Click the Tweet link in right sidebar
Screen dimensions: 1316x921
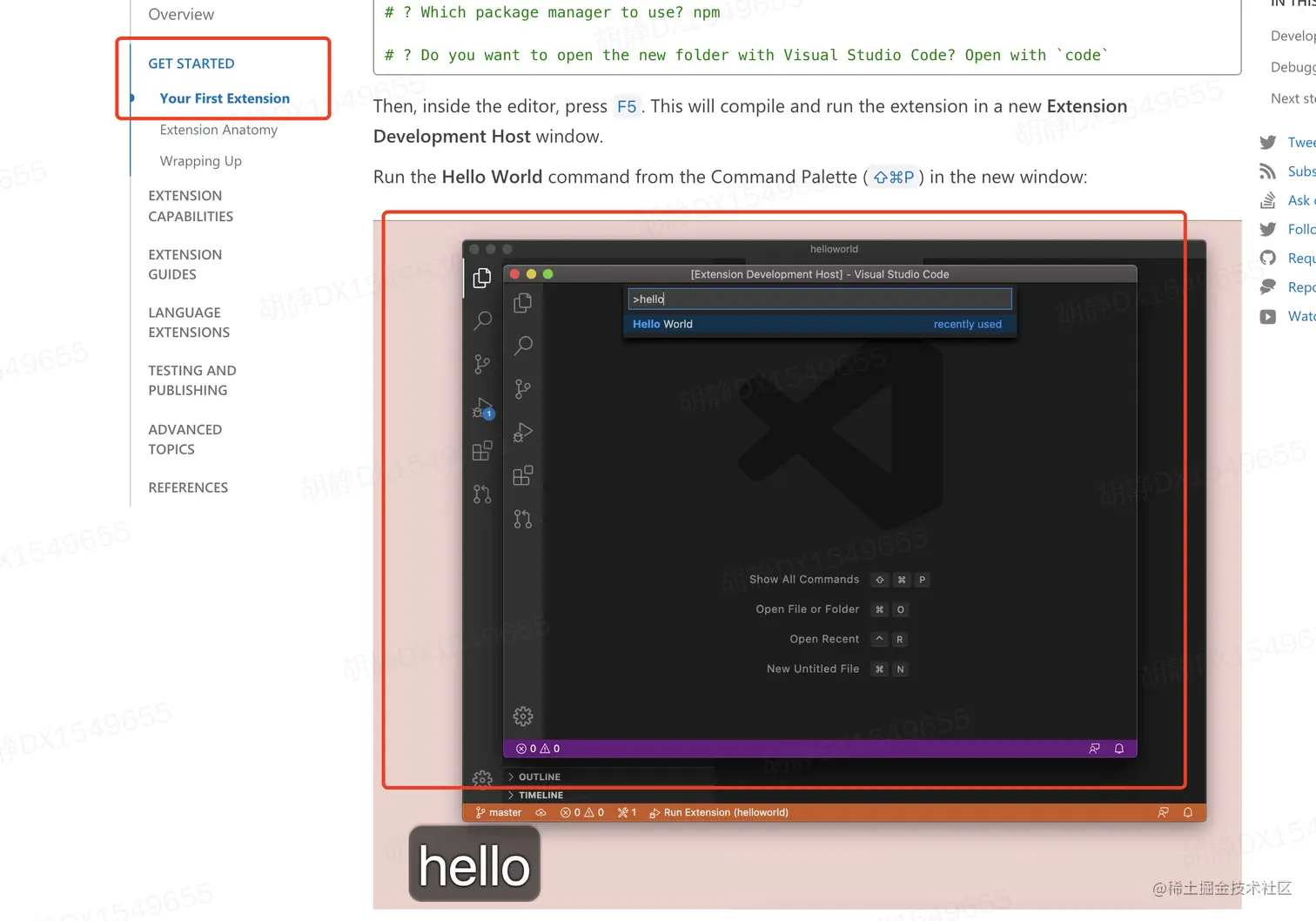pos(1301,143)
